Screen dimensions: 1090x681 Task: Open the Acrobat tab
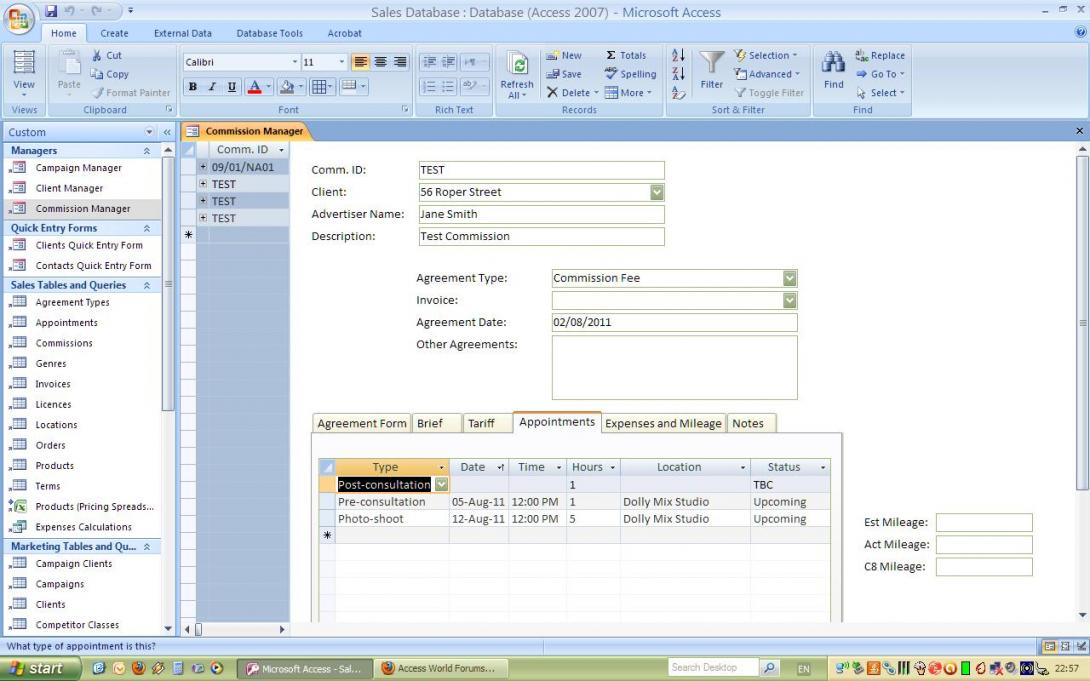344,33
